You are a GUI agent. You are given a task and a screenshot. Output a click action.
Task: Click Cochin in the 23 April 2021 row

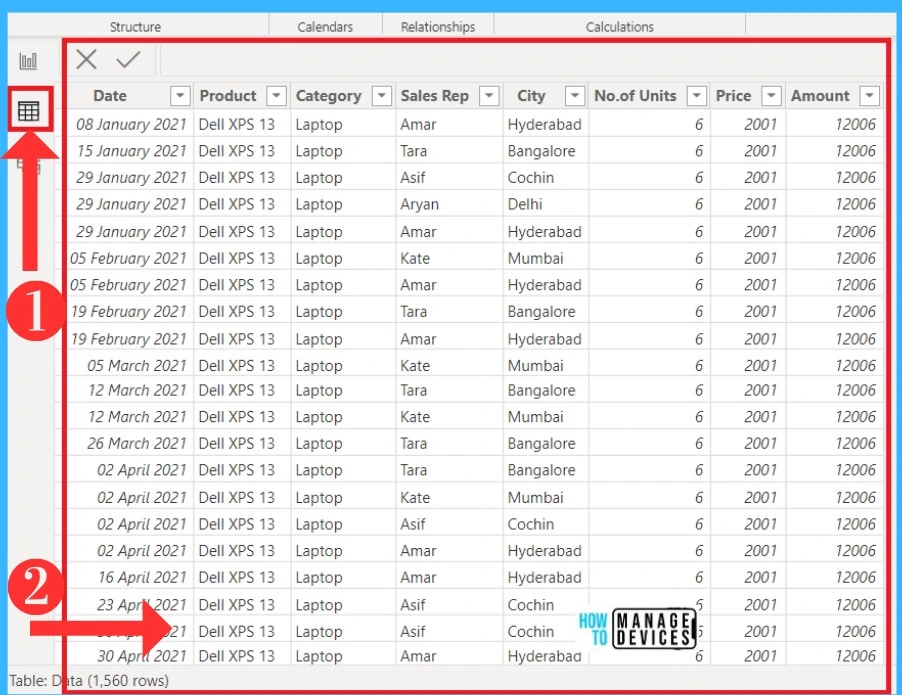530,605
